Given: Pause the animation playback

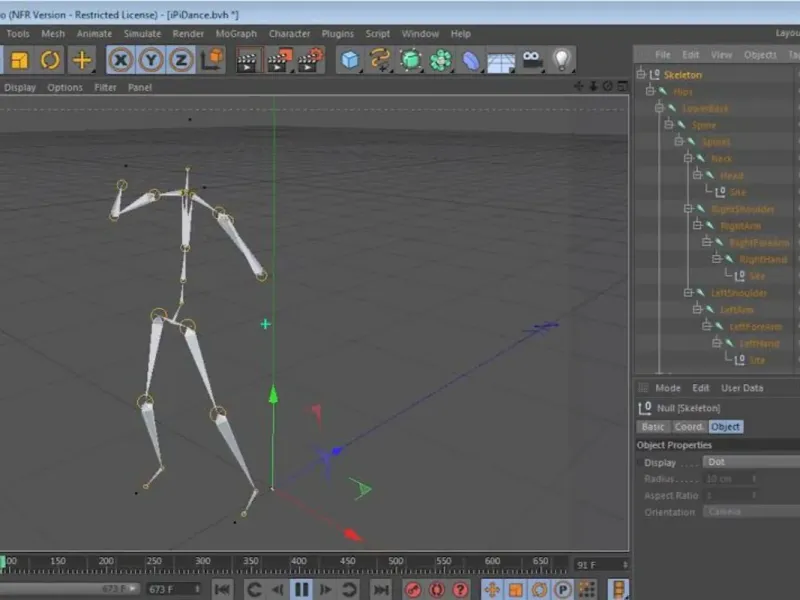Looking at the screenshot, I should [x=301, y=590].
